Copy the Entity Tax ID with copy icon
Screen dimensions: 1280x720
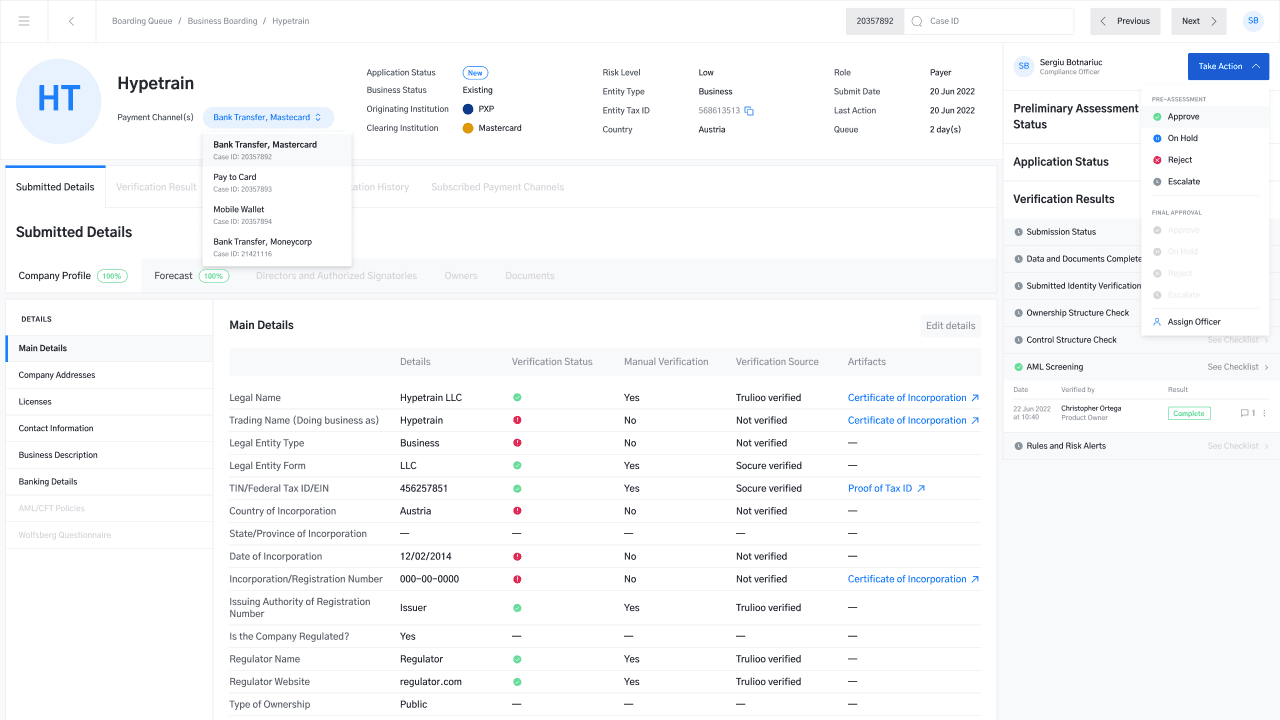point(749,111)
